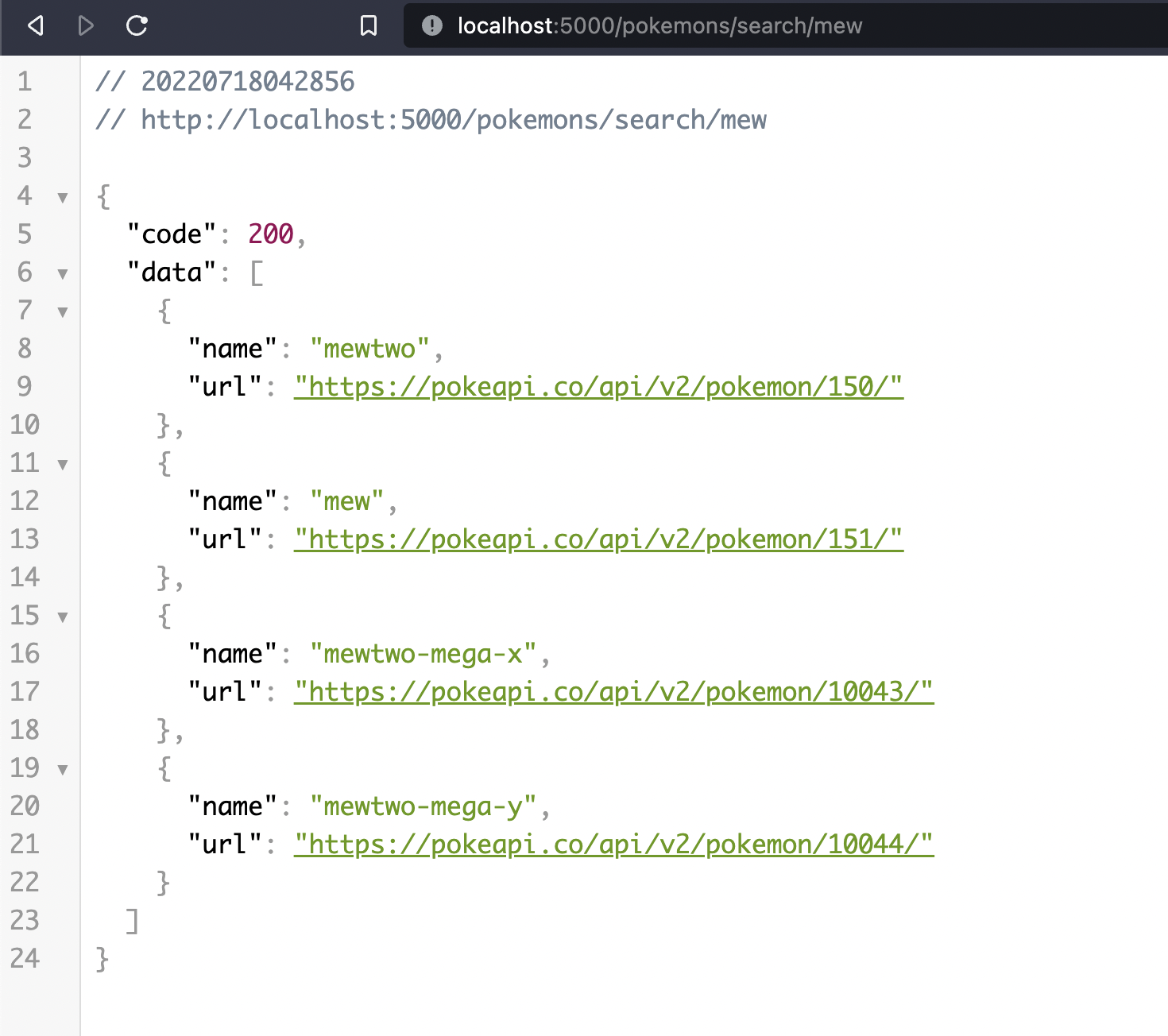This screenshot has width=1168, height=1036.
Task: Follow the pokemon 10044 API link
Action: tap(614, 845)
